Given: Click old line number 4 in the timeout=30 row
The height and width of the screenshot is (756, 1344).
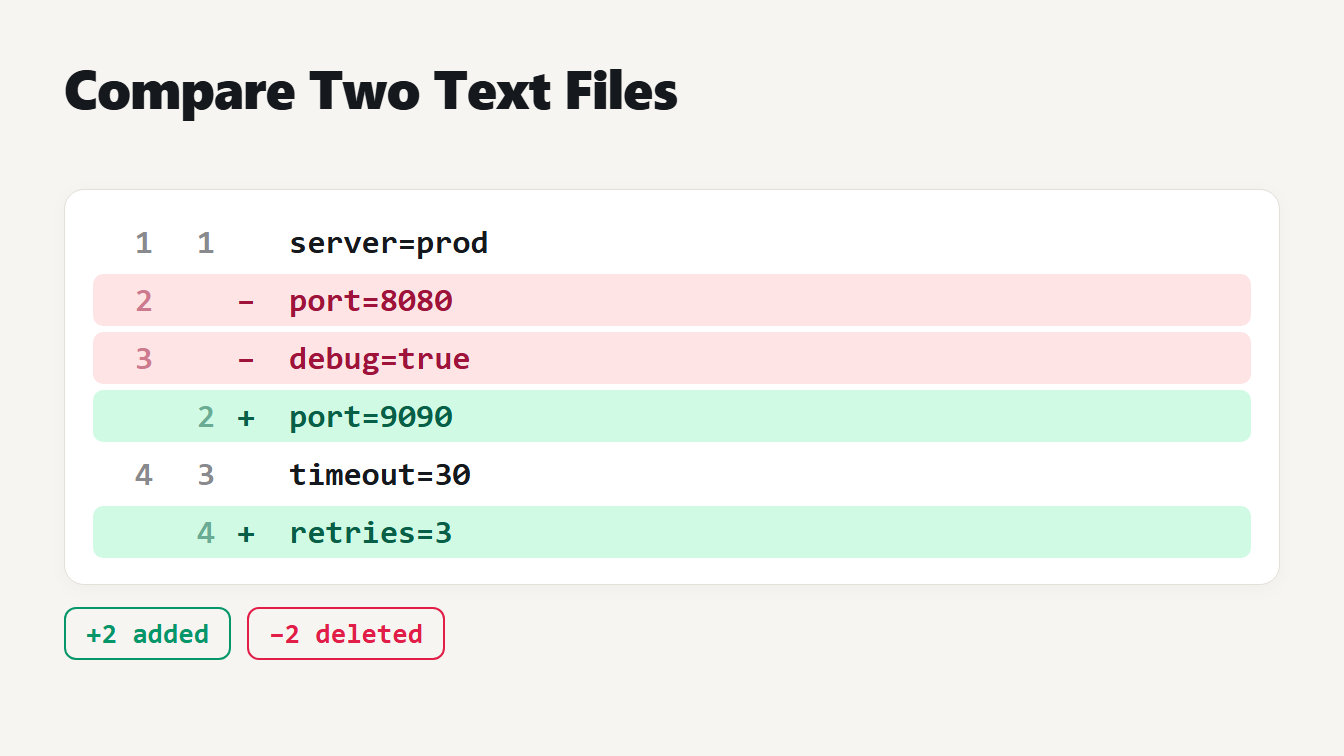Looking at the screenshot, I should pyautogui.click(x=144, y=475).
